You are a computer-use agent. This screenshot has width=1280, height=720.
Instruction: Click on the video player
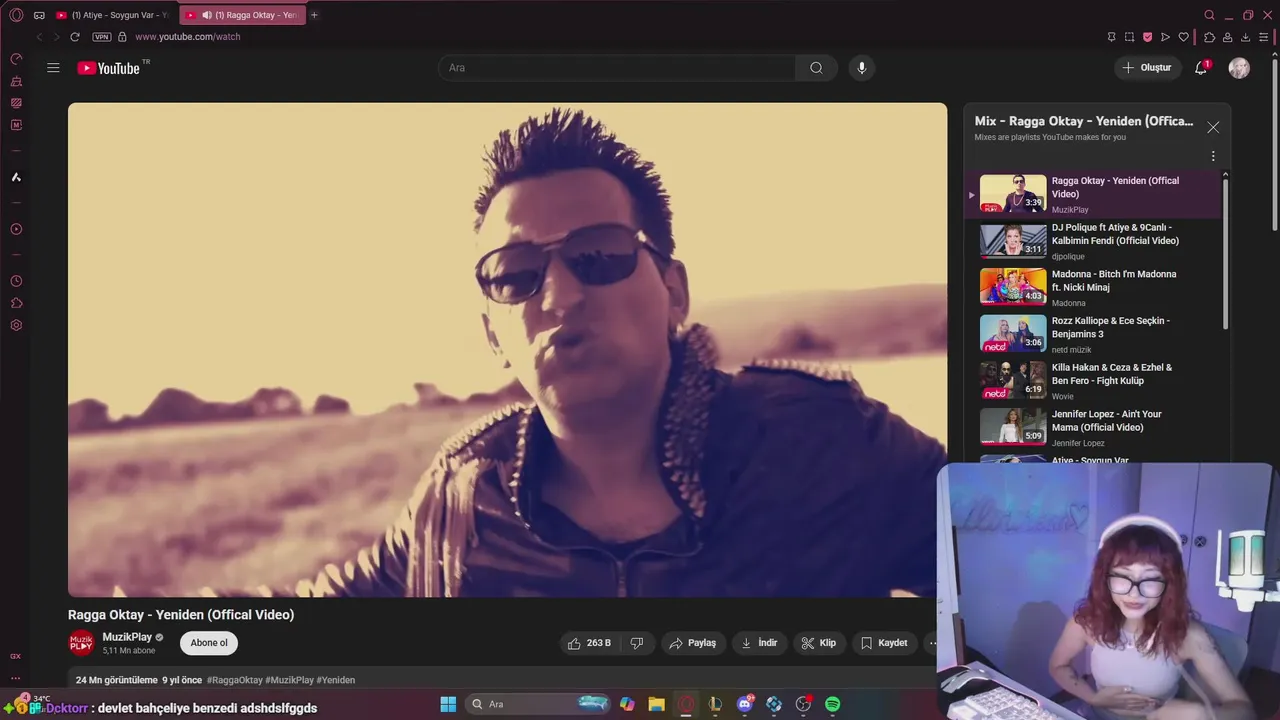click(507, 350)
